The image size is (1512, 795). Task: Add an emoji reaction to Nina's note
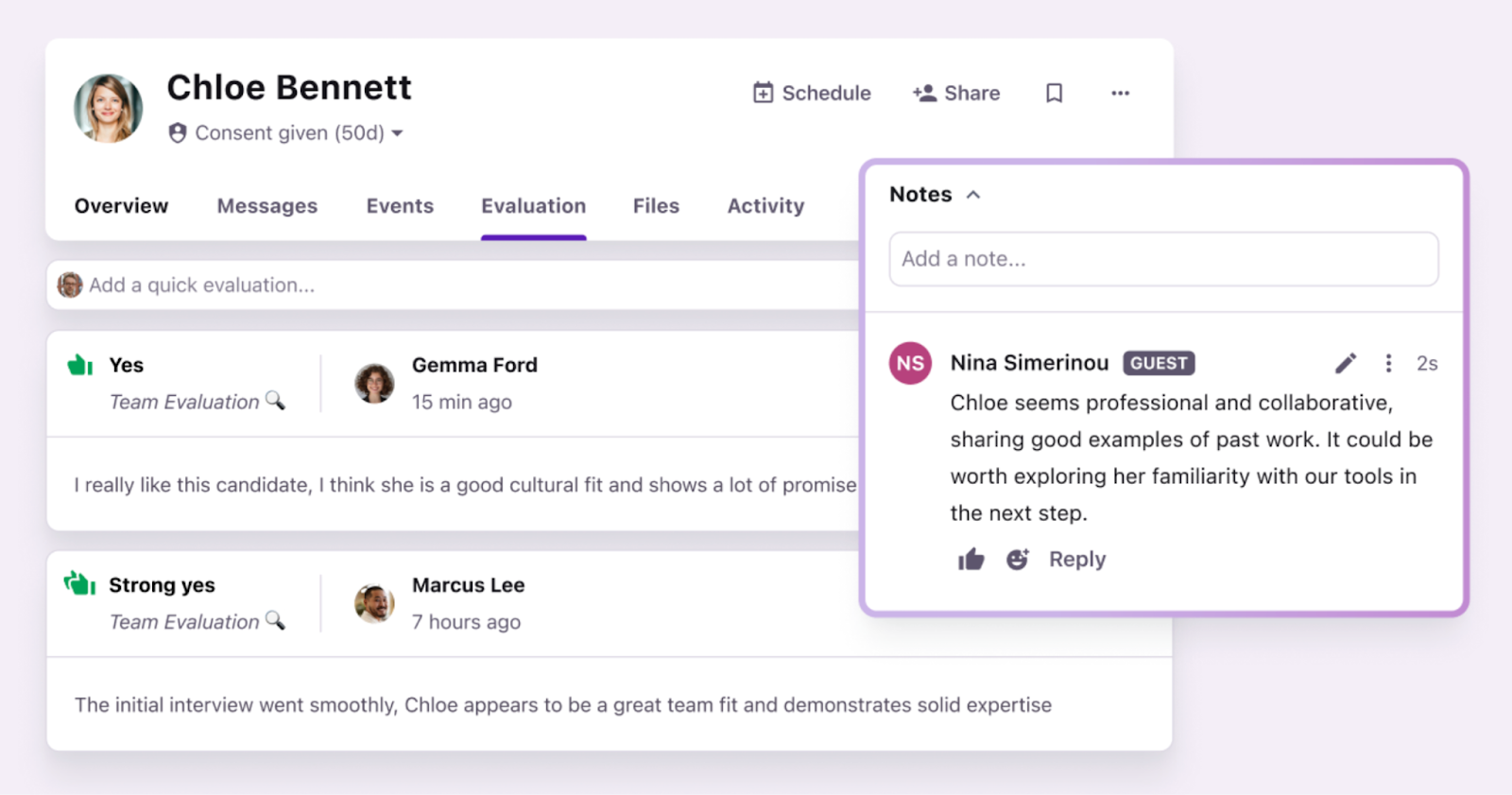(x=1017, y=560)
